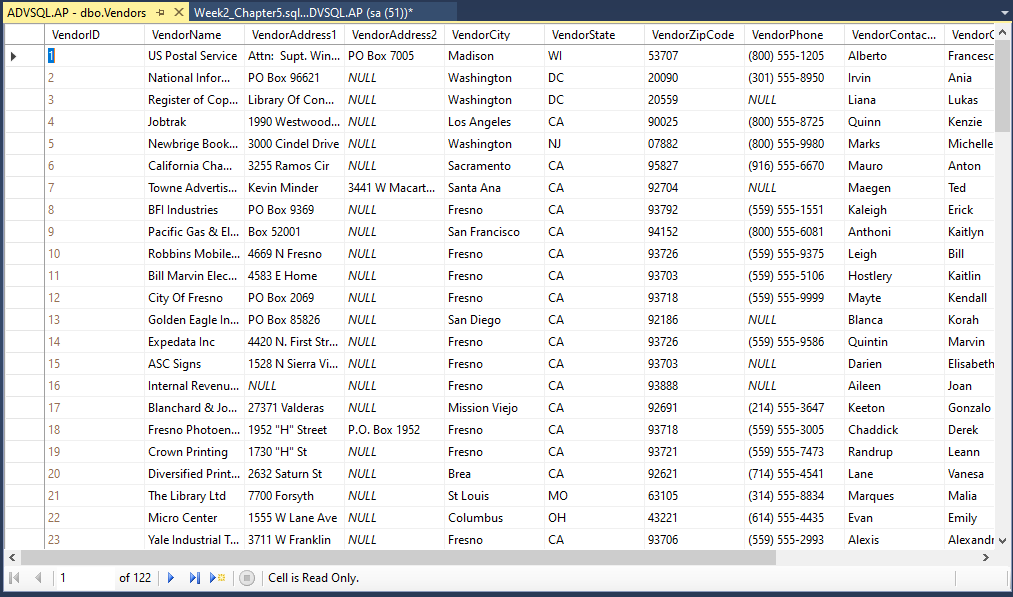This screenshot has width=1013, height=597.
Task: Click the stop query execution icon
Action: point(247,577)
